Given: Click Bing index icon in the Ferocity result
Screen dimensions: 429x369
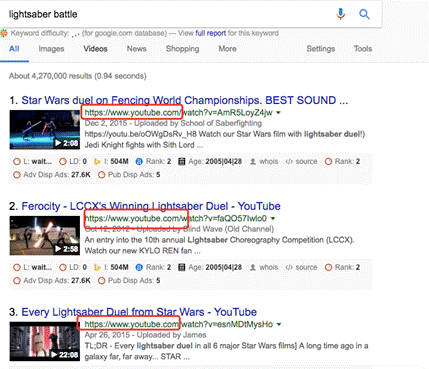Looking at the screenshot, I should (x=97, y=267).
